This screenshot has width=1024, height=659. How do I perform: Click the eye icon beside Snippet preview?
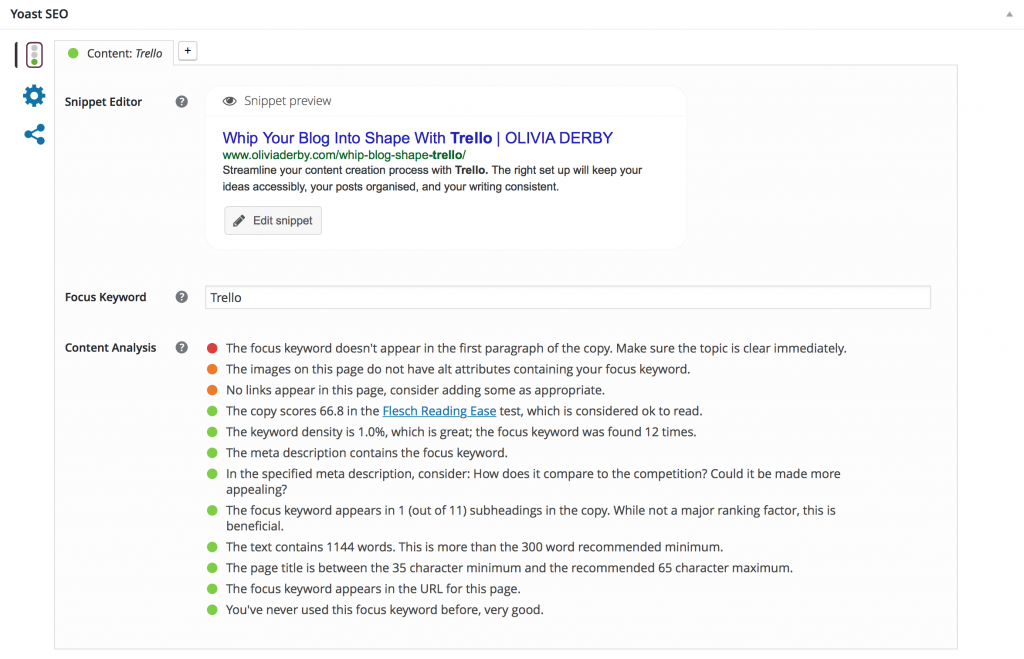(x=229, y=101)
